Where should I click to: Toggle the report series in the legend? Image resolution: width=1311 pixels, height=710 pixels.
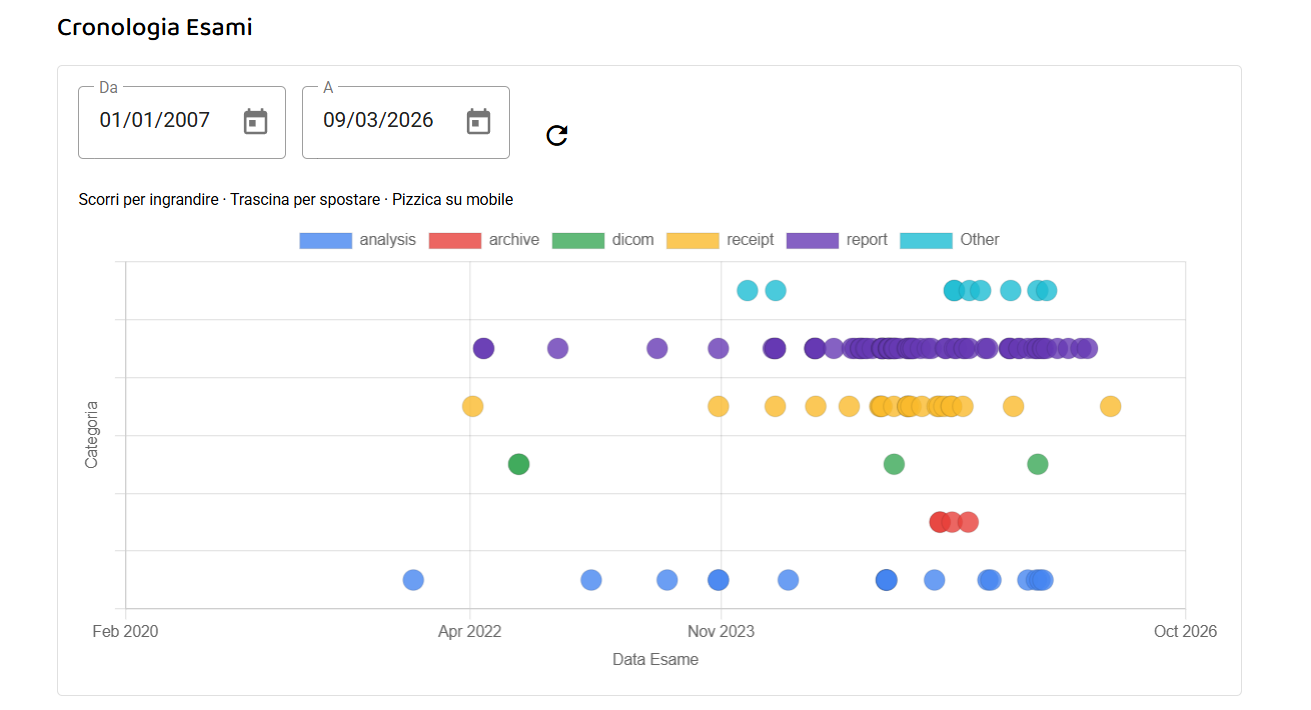coord(837,240)
